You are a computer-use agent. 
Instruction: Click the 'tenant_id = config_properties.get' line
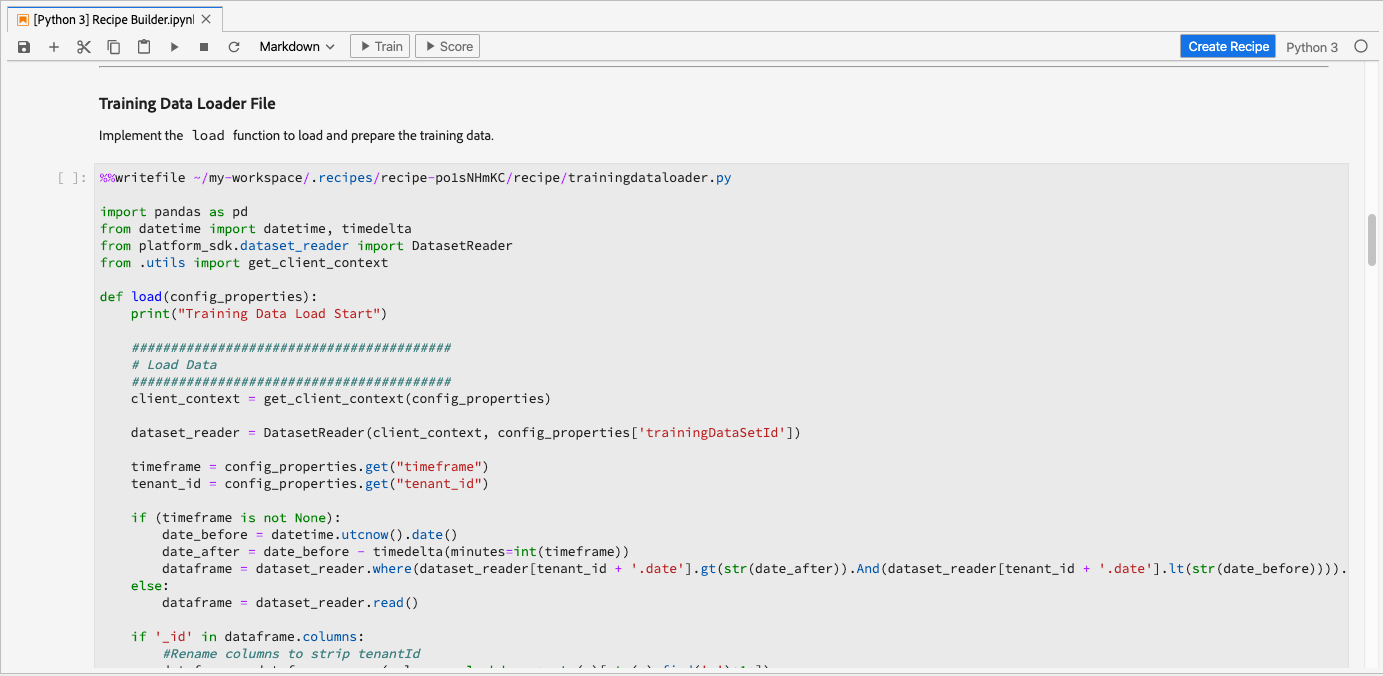[x=310, y=484]
